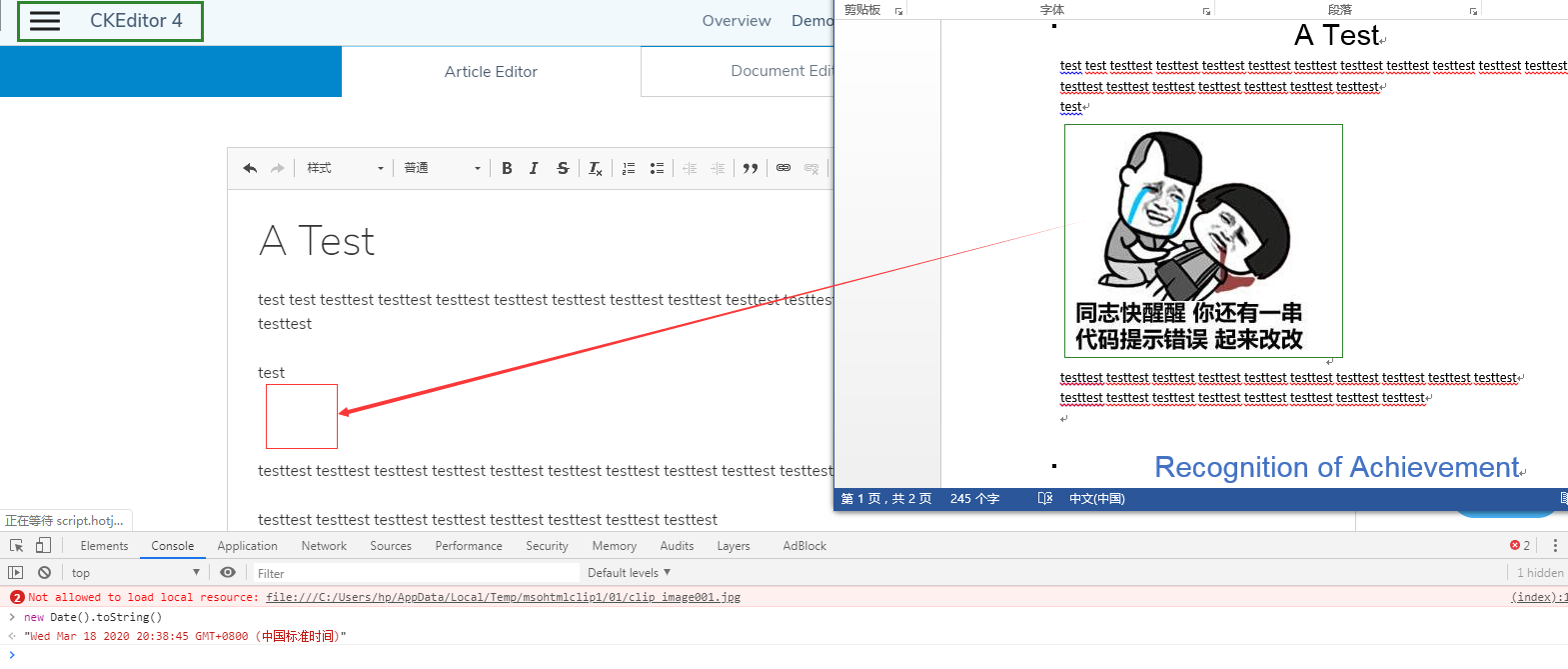Click the red error count badge in DevTools
This screenshot has height=669, width=1568.
(1520, 546)
